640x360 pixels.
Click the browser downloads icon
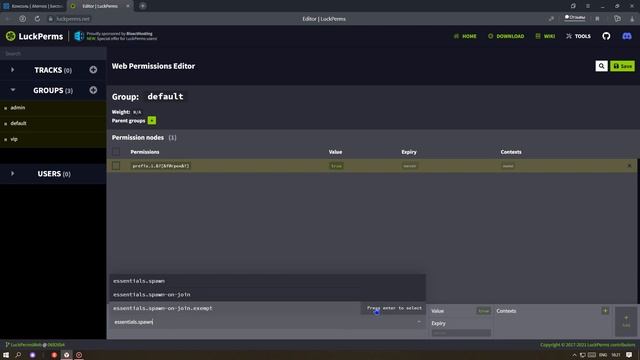tap(632, 19)
